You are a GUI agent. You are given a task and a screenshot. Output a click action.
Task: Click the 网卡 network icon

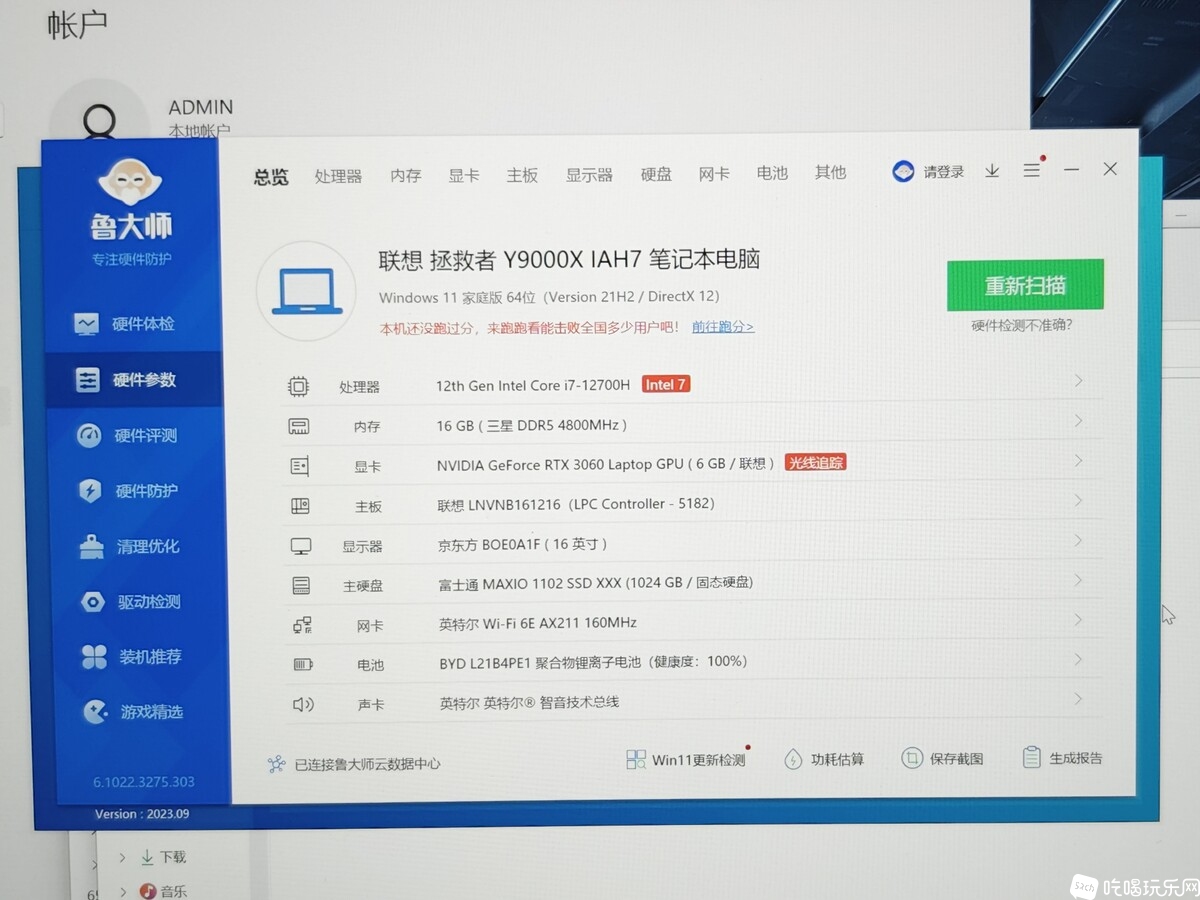302,625
